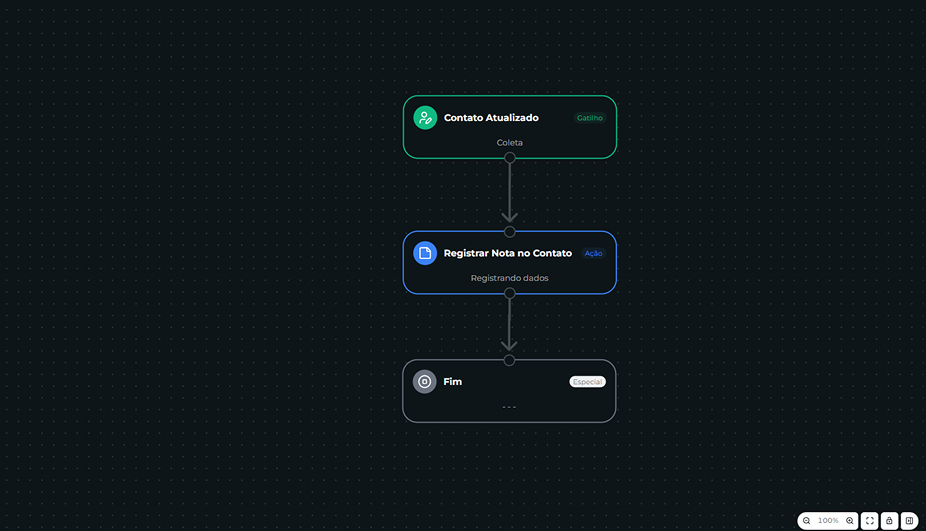The height and width of the screenshot is (531, 926).
Task: Click the Registrar Nota output connector
Action: (510, 293)
